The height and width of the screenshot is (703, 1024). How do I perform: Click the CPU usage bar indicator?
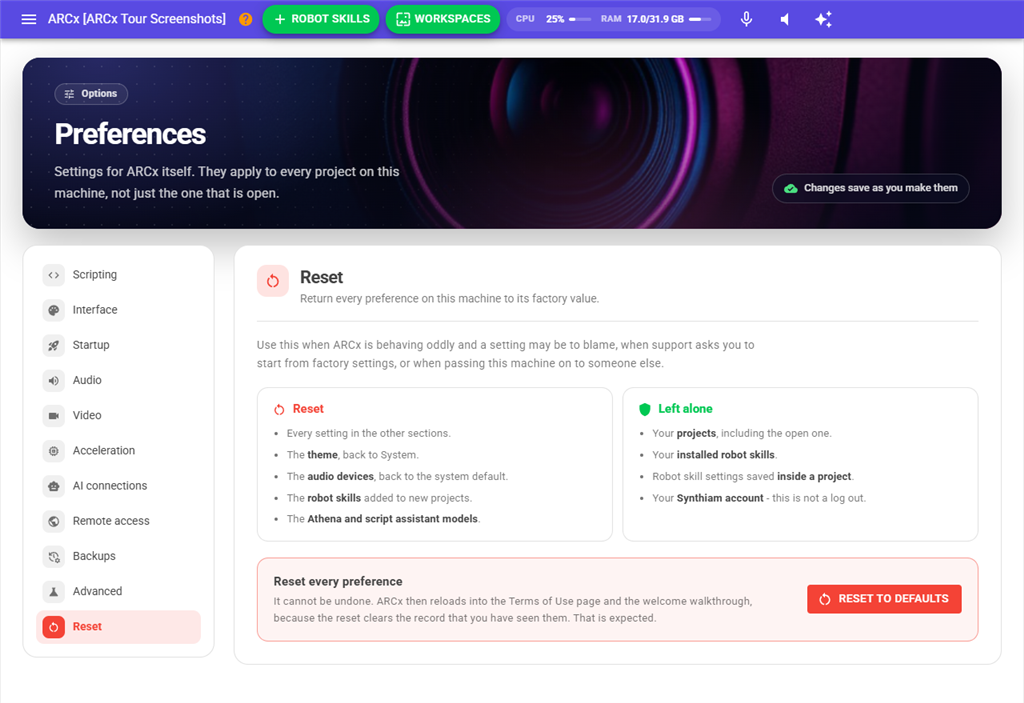(580, 19)
